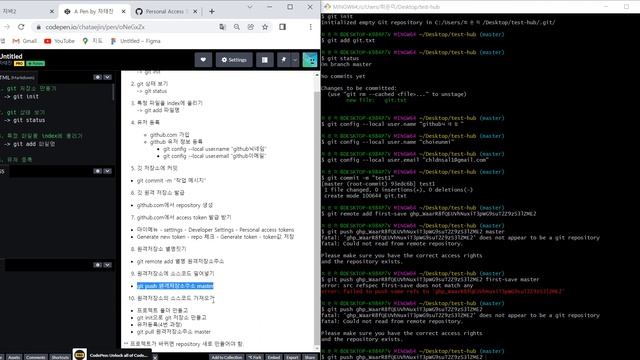
Task: Expand the dropdown next to the pin button
Action: (295, 60)
